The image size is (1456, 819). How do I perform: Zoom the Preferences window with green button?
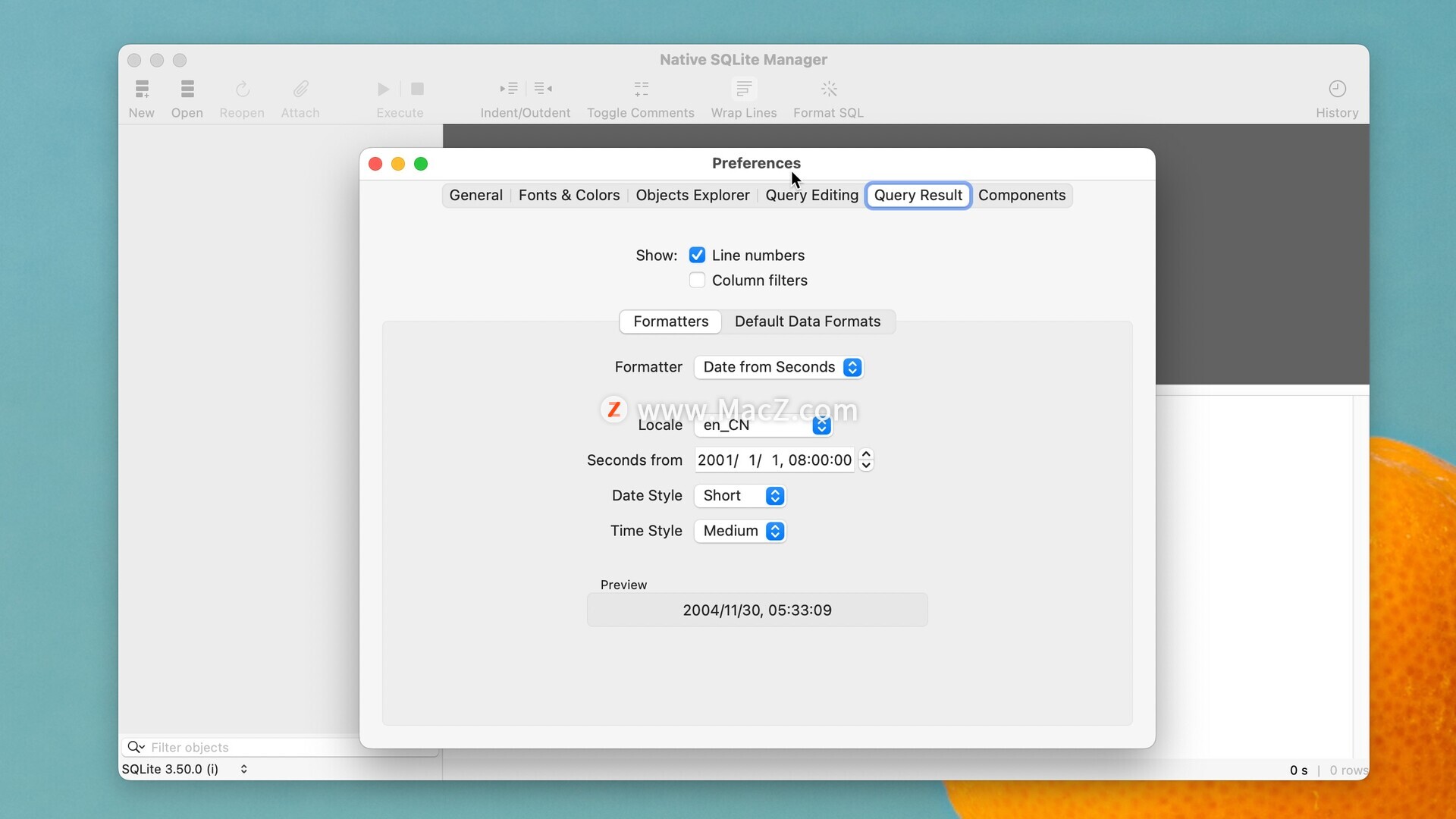tap(421, 164)
